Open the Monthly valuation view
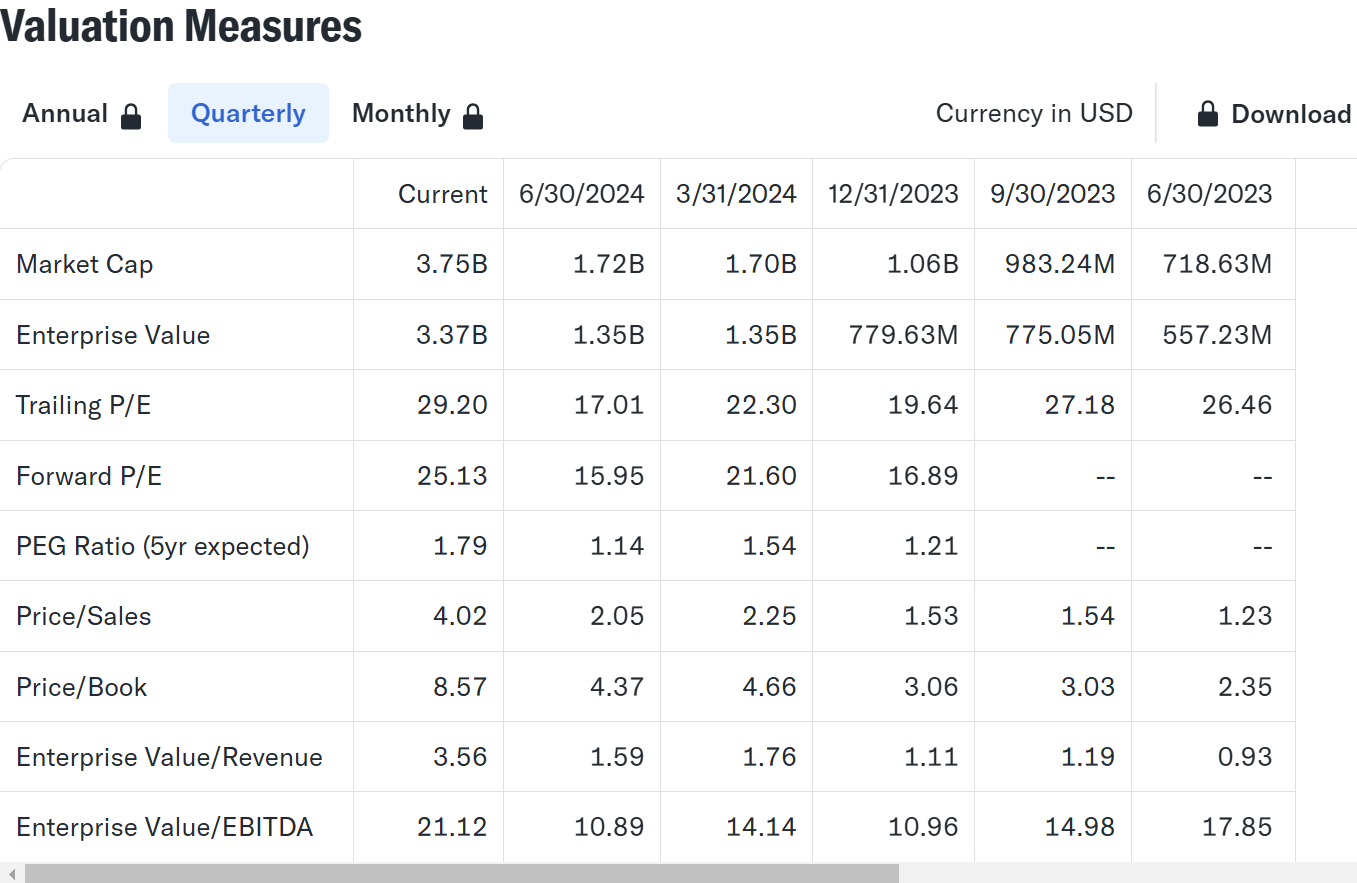Image resolution: width=1357 pixels, height=883 pixels. [401, 113]
